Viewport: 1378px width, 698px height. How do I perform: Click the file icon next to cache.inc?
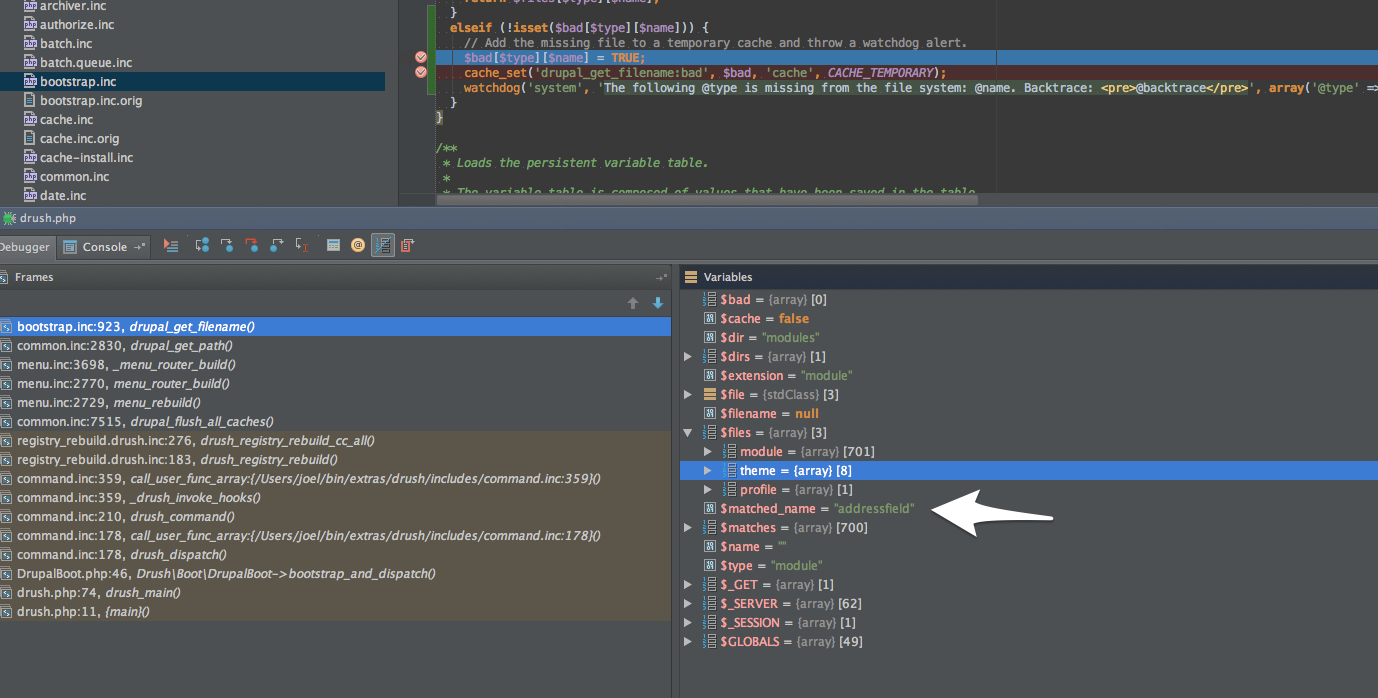click(30, 120)
